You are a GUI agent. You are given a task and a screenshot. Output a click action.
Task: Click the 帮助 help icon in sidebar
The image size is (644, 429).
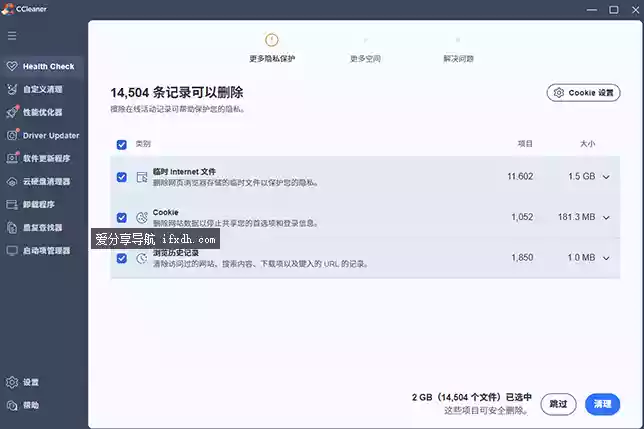[12, 405]
